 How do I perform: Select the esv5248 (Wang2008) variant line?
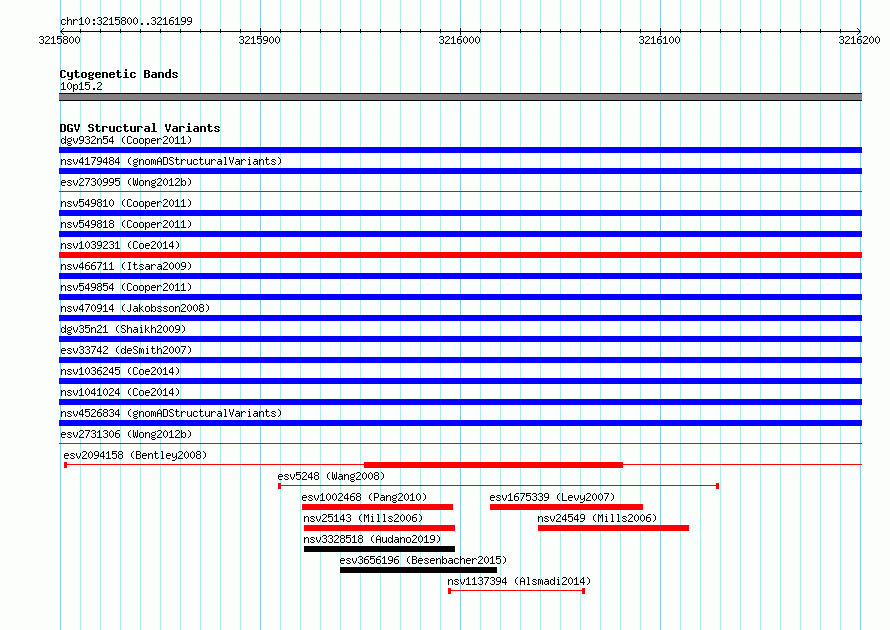tap(499, 486)
